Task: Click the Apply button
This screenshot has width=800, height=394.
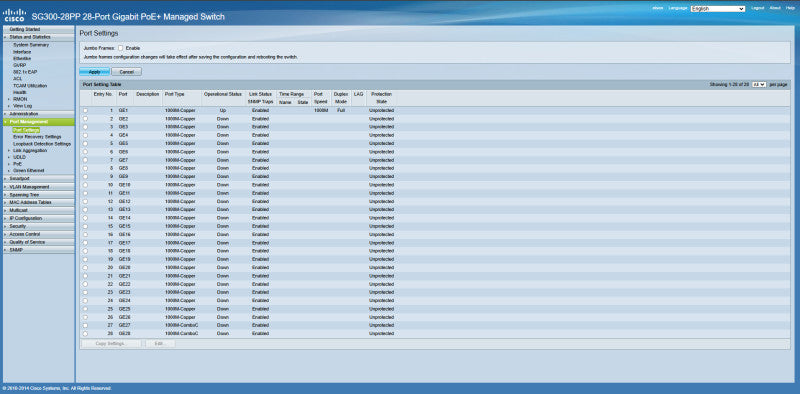Action: [95, 72]
